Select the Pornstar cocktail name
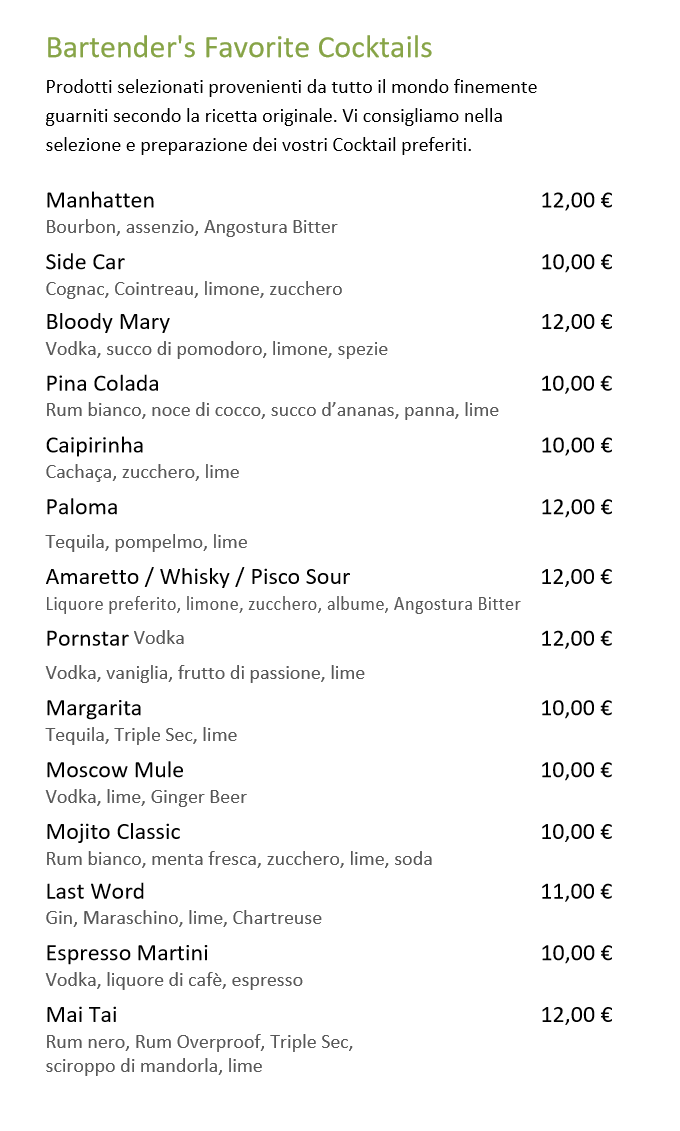This screenshot has height=1131, width=680. 87,639
